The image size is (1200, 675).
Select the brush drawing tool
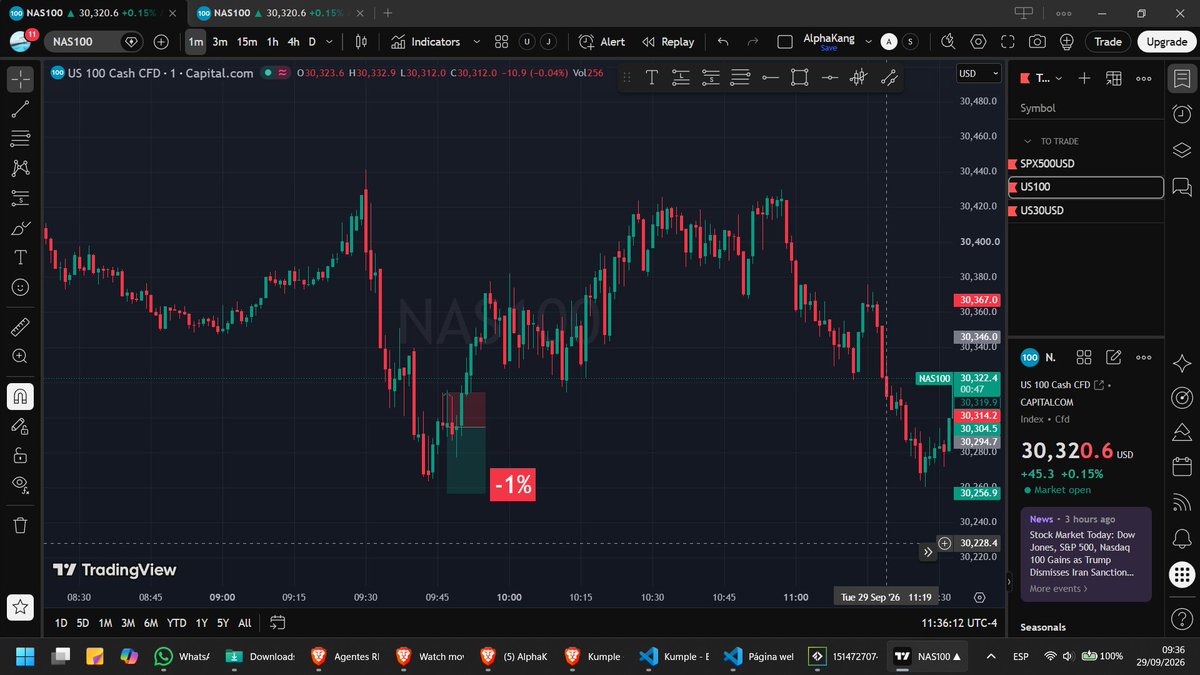20,228
